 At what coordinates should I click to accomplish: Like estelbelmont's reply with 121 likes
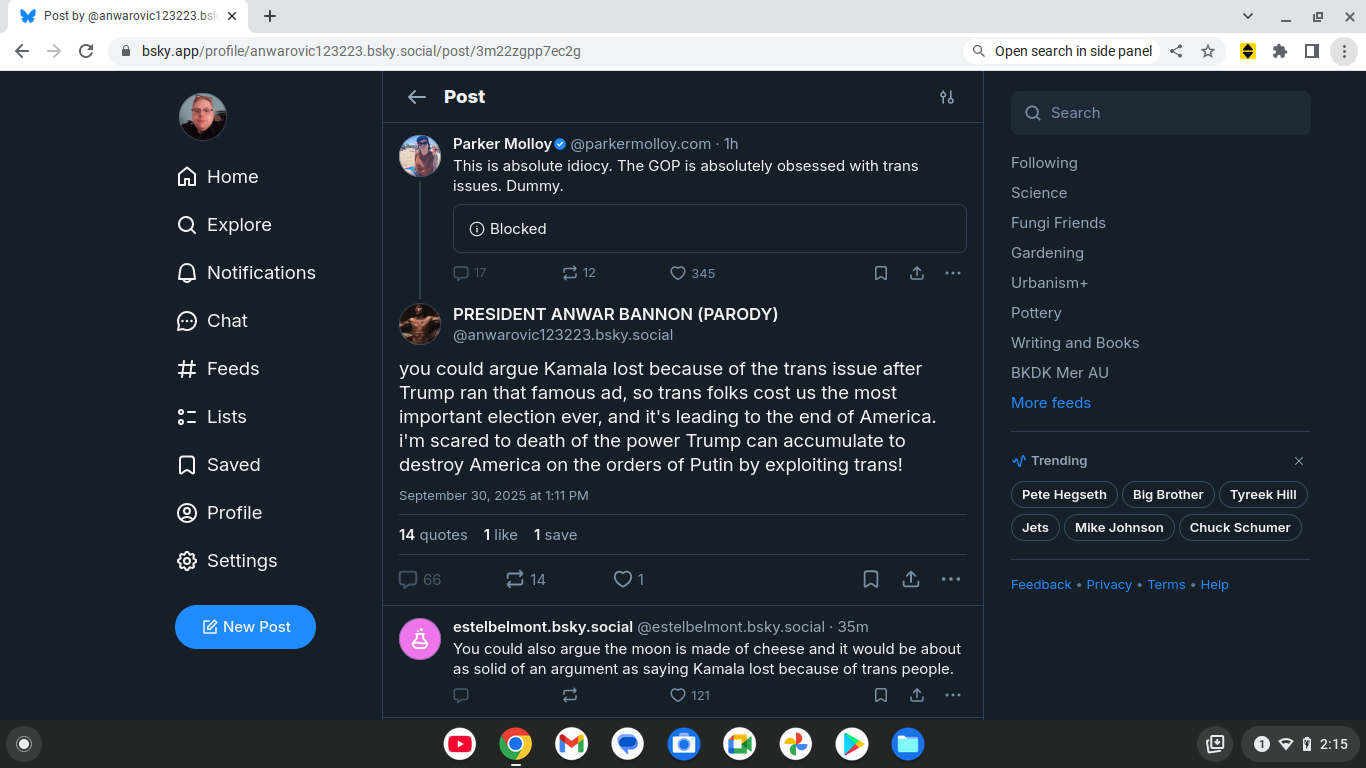tap(678, 695)
